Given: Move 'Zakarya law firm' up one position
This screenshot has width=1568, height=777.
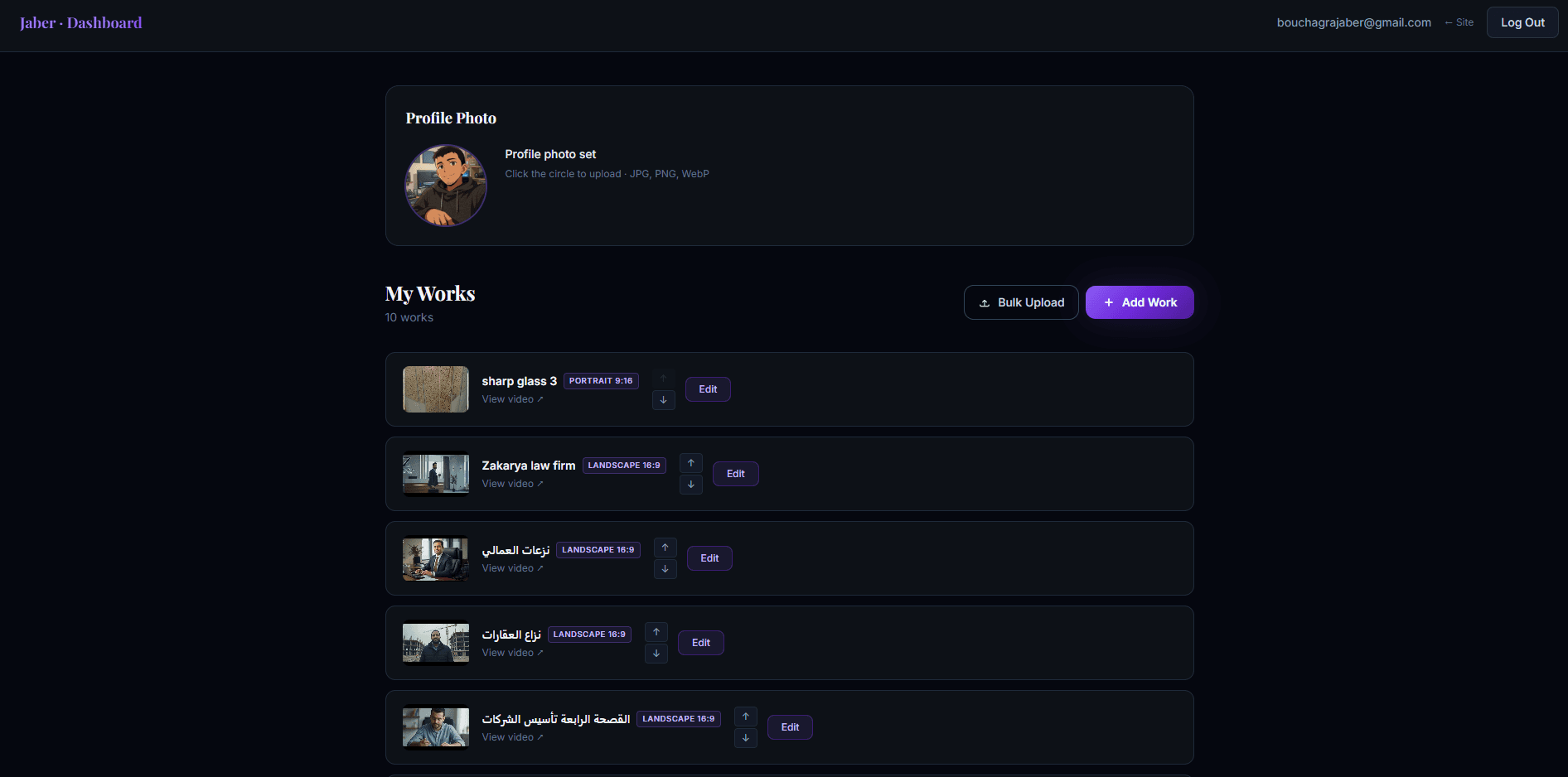Looking at the screenshot, I should [x=690, y=463].
